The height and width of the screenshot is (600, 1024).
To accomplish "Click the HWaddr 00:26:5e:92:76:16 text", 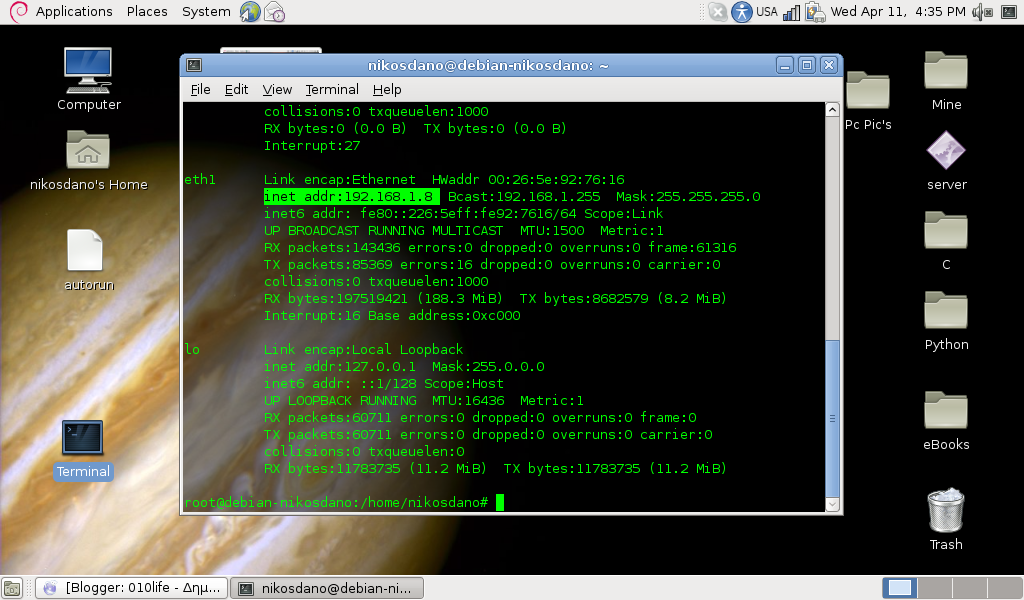I will [528, 180].
